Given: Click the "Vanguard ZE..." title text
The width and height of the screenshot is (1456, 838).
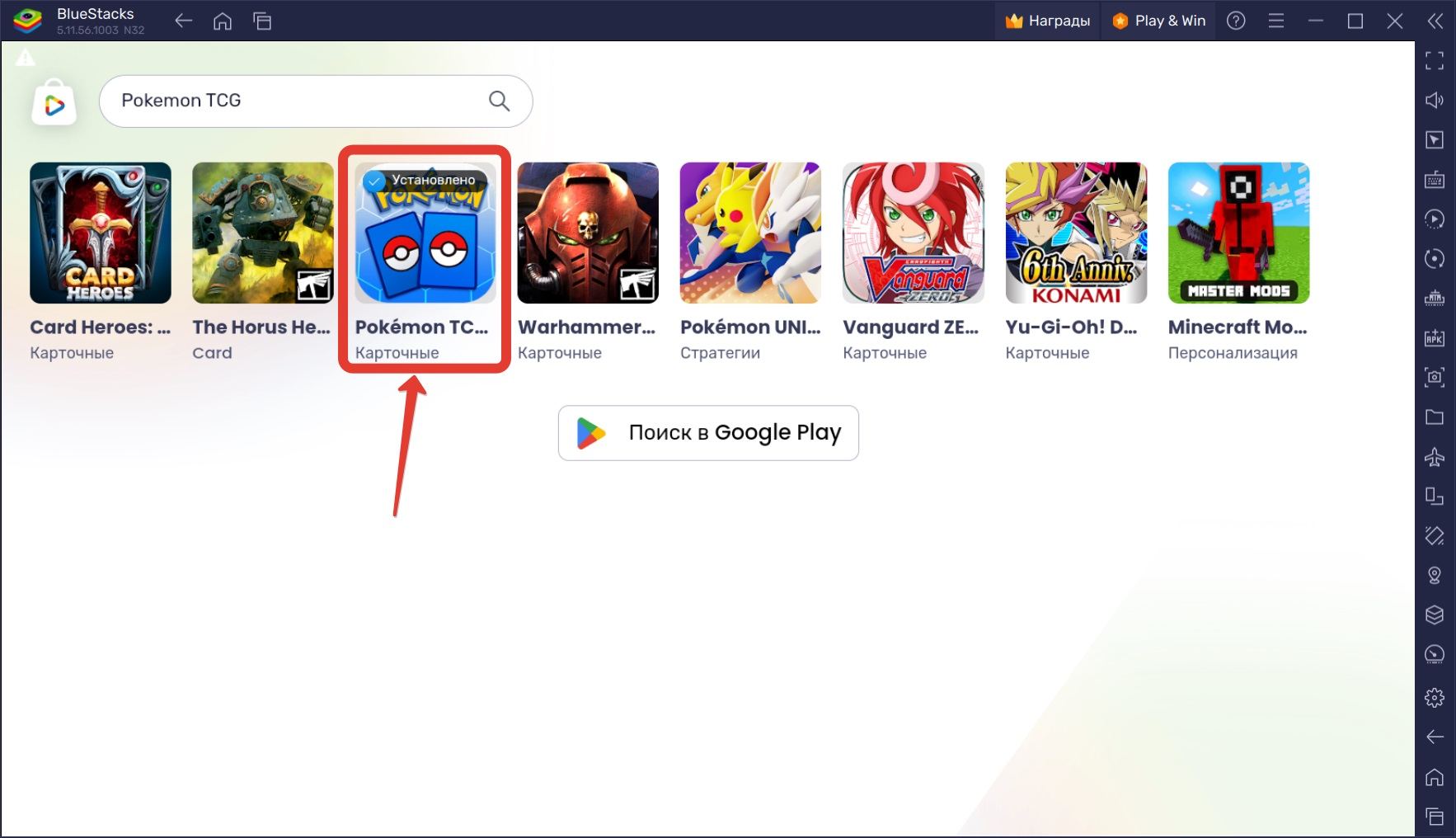Looking at the screenshot, I should (x=910, y=327).
